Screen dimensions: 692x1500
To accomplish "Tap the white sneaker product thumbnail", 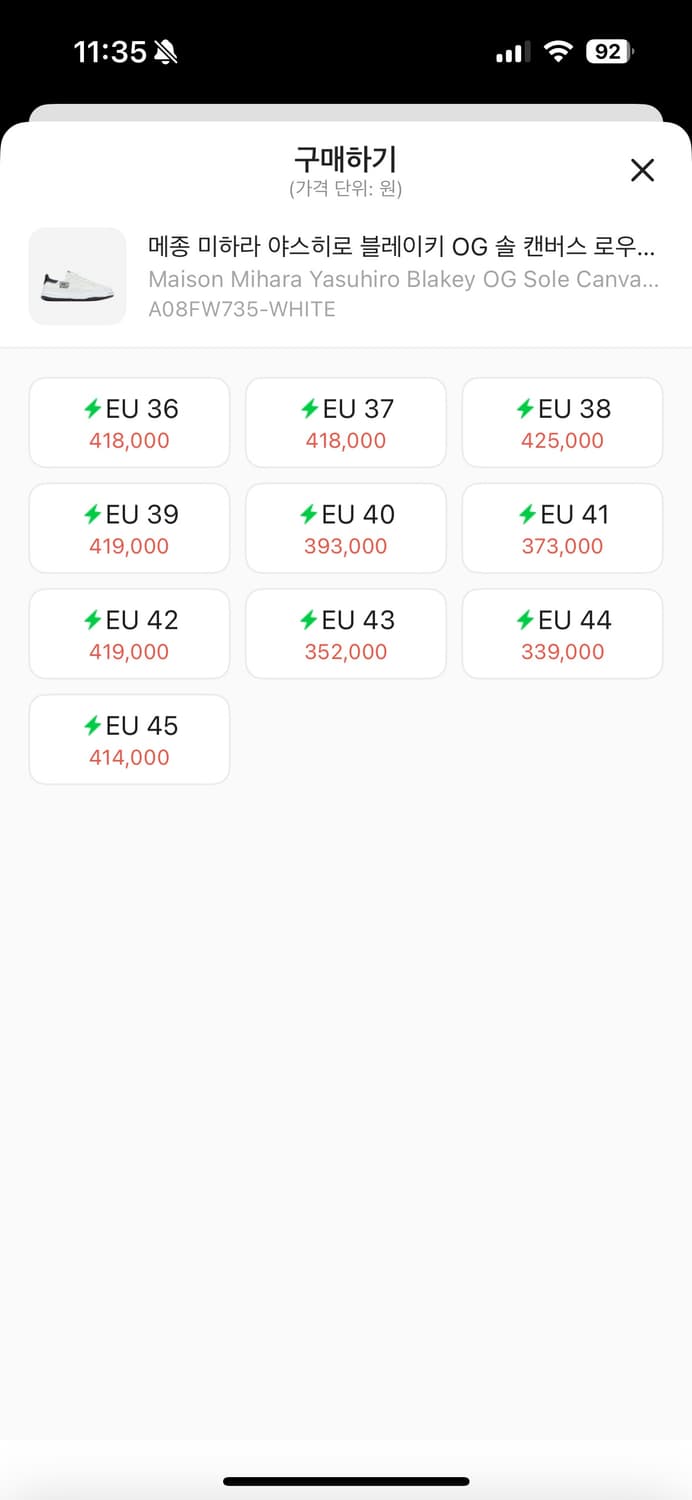I will [78, 277].
